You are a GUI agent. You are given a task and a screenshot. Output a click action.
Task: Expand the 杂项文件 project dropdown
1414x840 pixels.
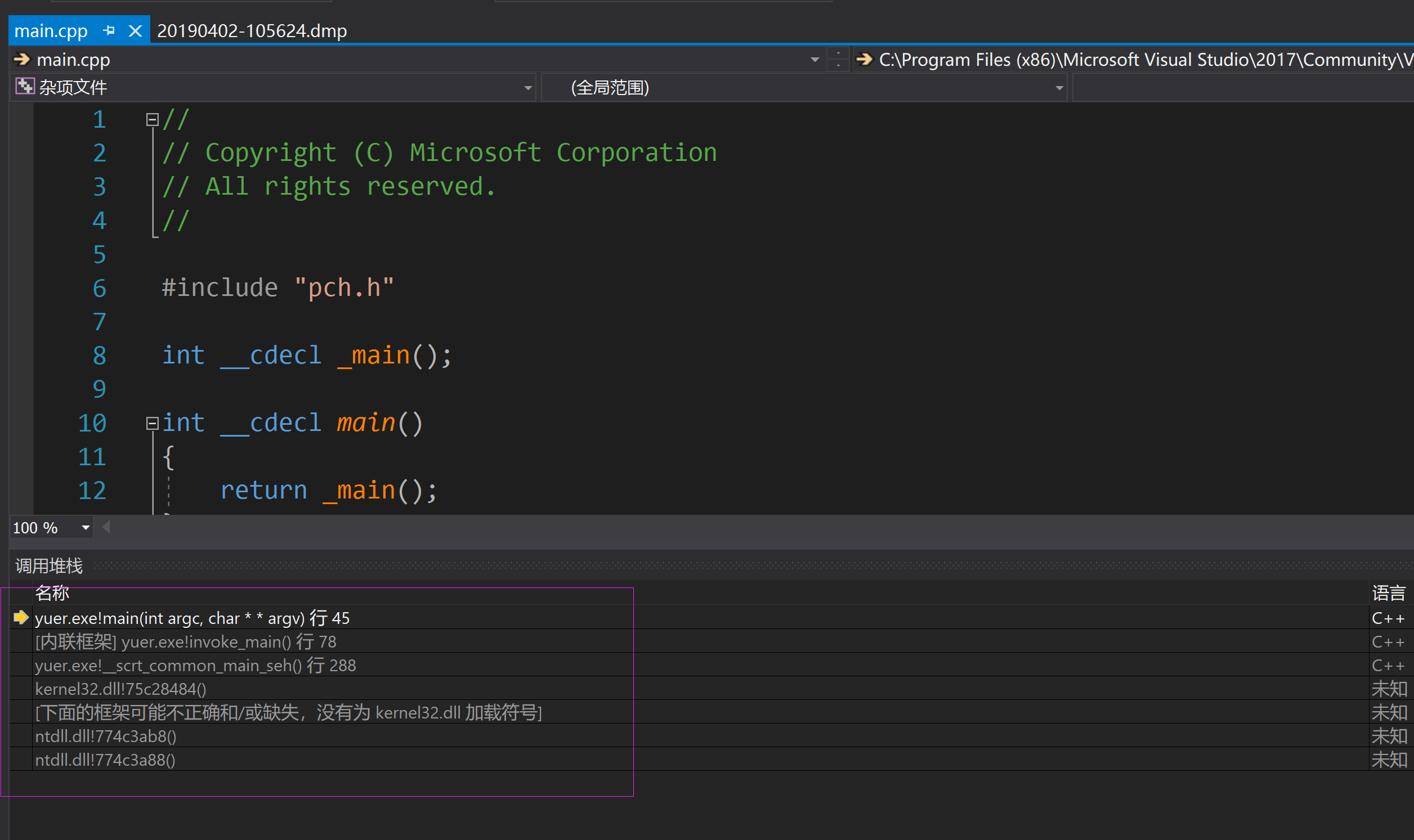tap(528, 88)
